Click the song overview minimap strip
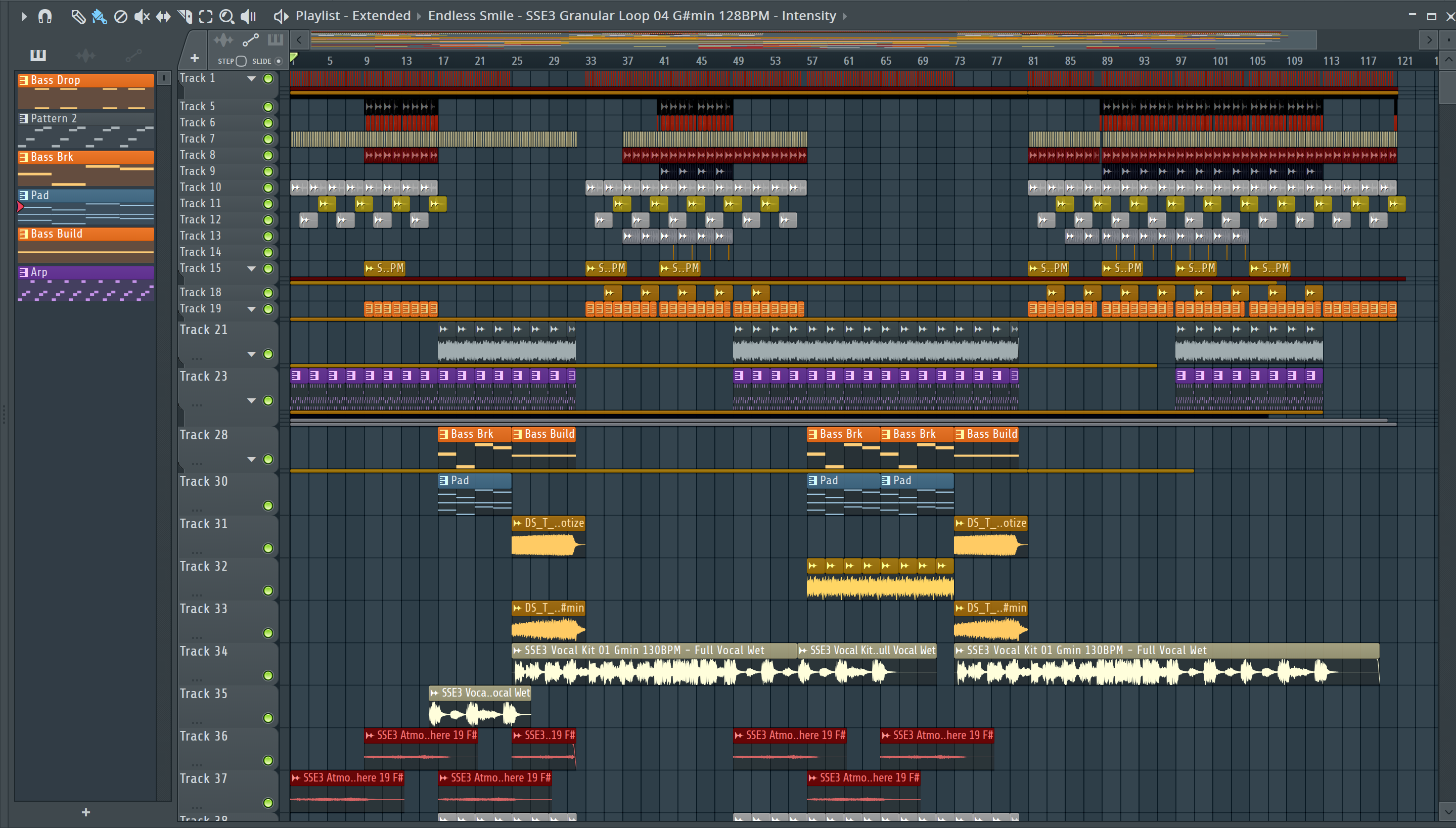 (813, 40)
